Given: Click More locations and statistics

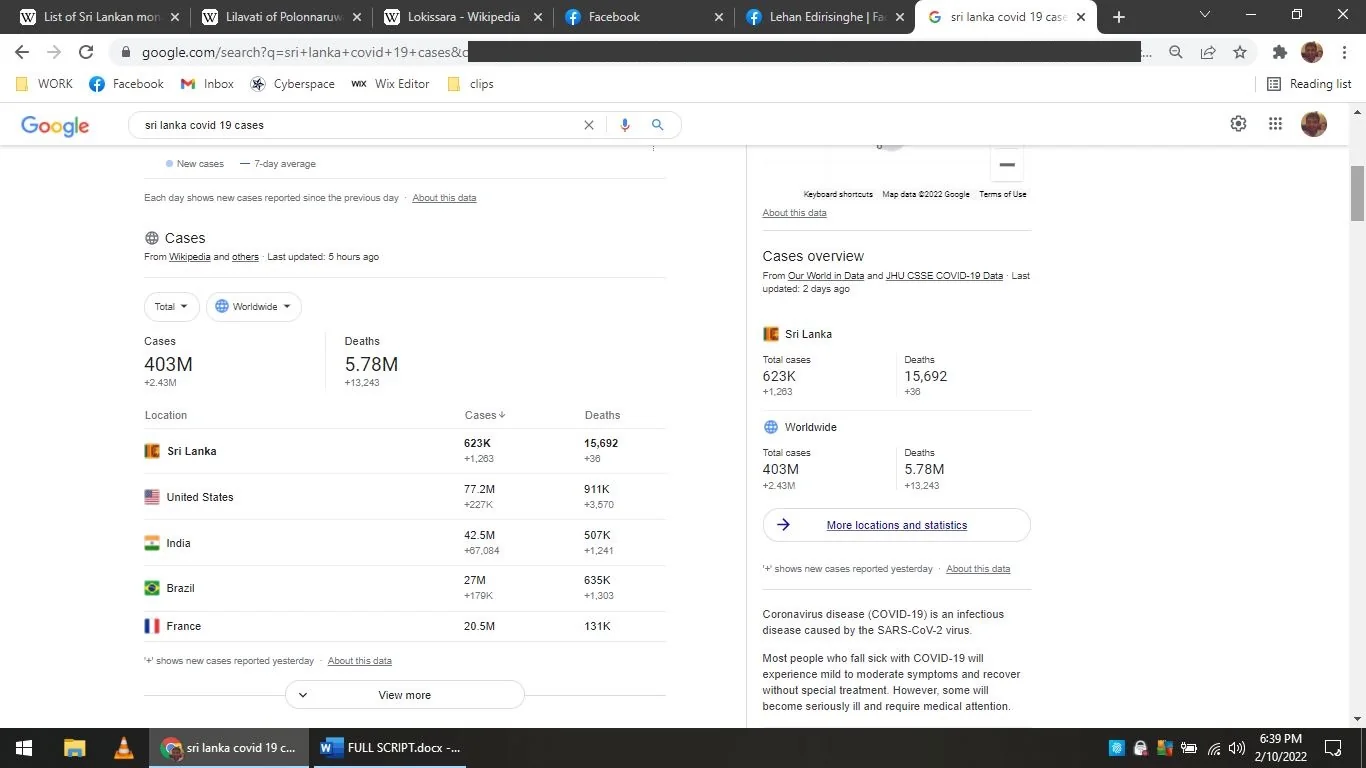Looking at the screenshot, I should [896, 525].
